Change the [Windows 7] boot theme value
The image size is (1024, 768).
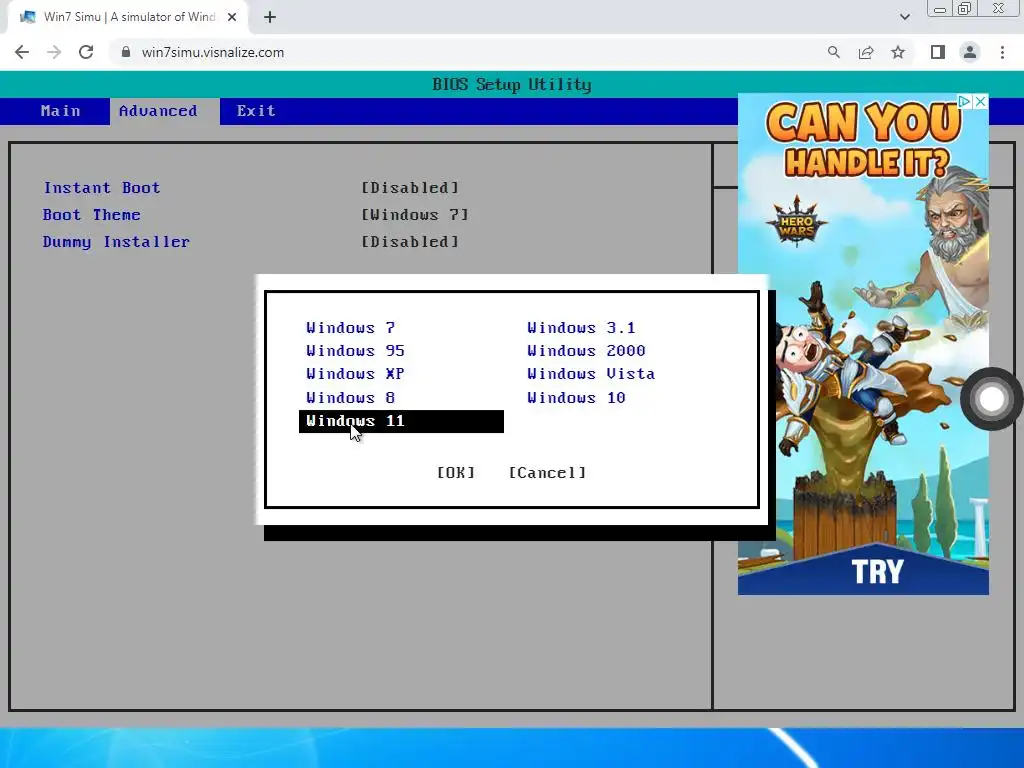point(415,215)
